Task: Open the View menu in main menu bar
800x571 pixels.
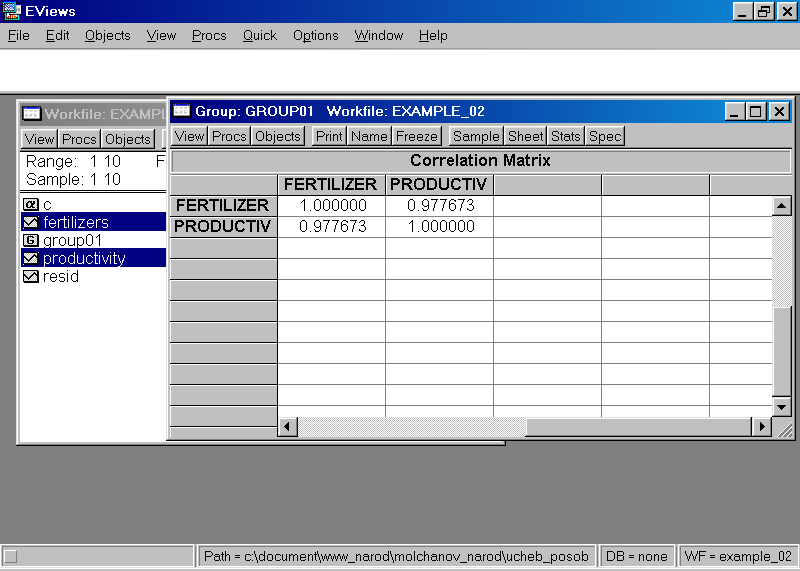Action: pyautogui.click(x=161, y=36)
